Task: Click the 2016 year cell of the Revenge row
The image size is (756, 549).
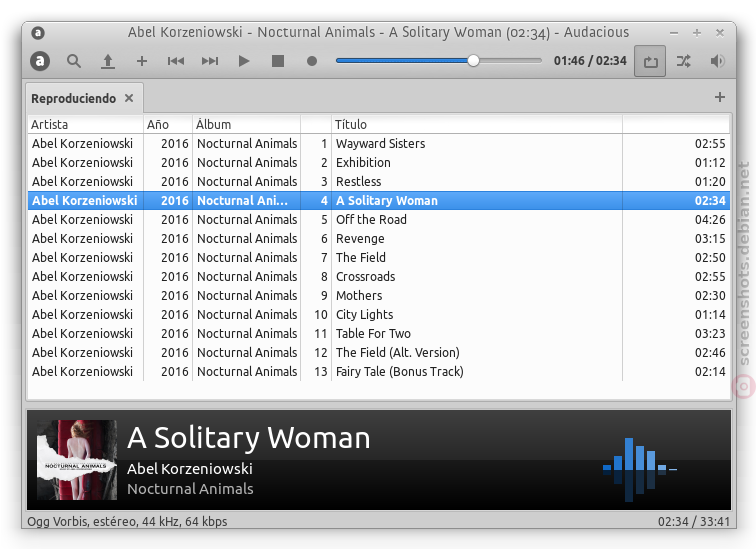Action: (175, 239)
